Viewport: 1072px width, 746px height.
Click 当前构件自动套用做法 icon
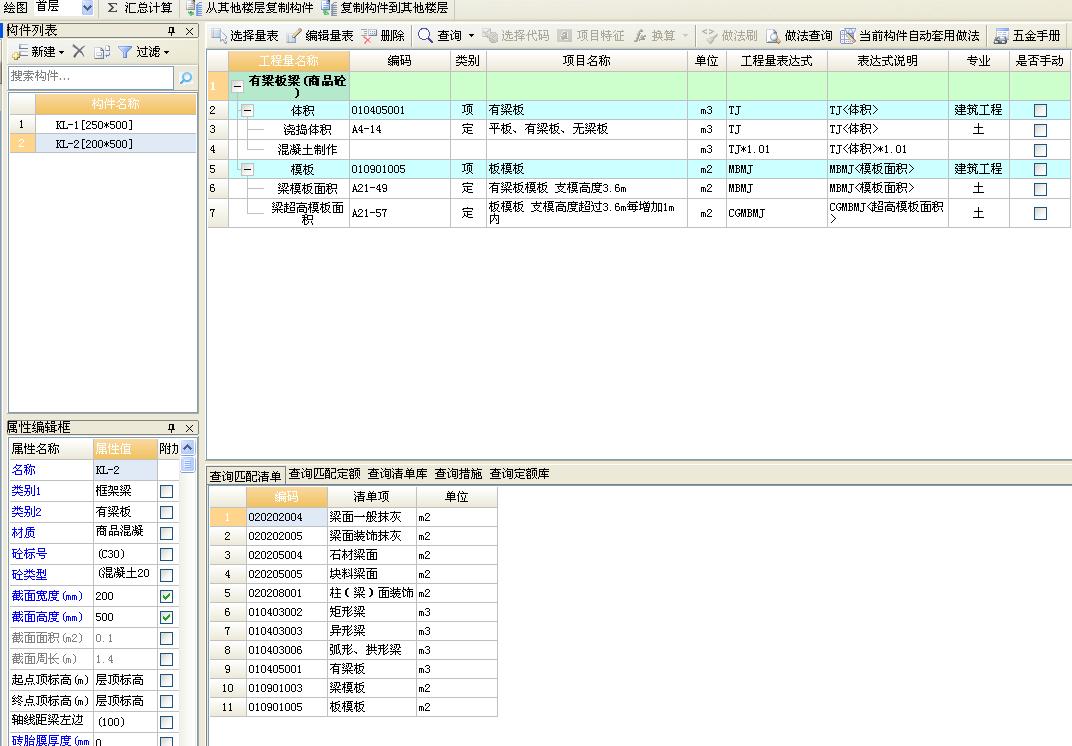click(x=848, y=36)
